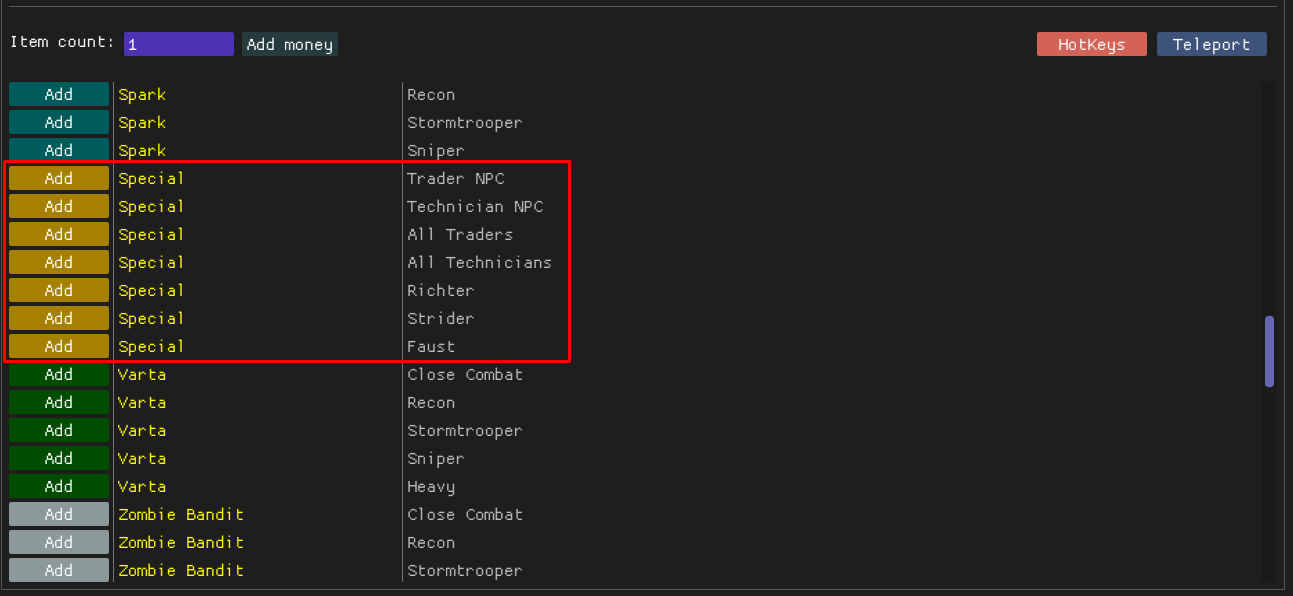Add Varta Close Combat unit
The width and height of the screenshot is (1293, 596).
[x=59, y=375]
